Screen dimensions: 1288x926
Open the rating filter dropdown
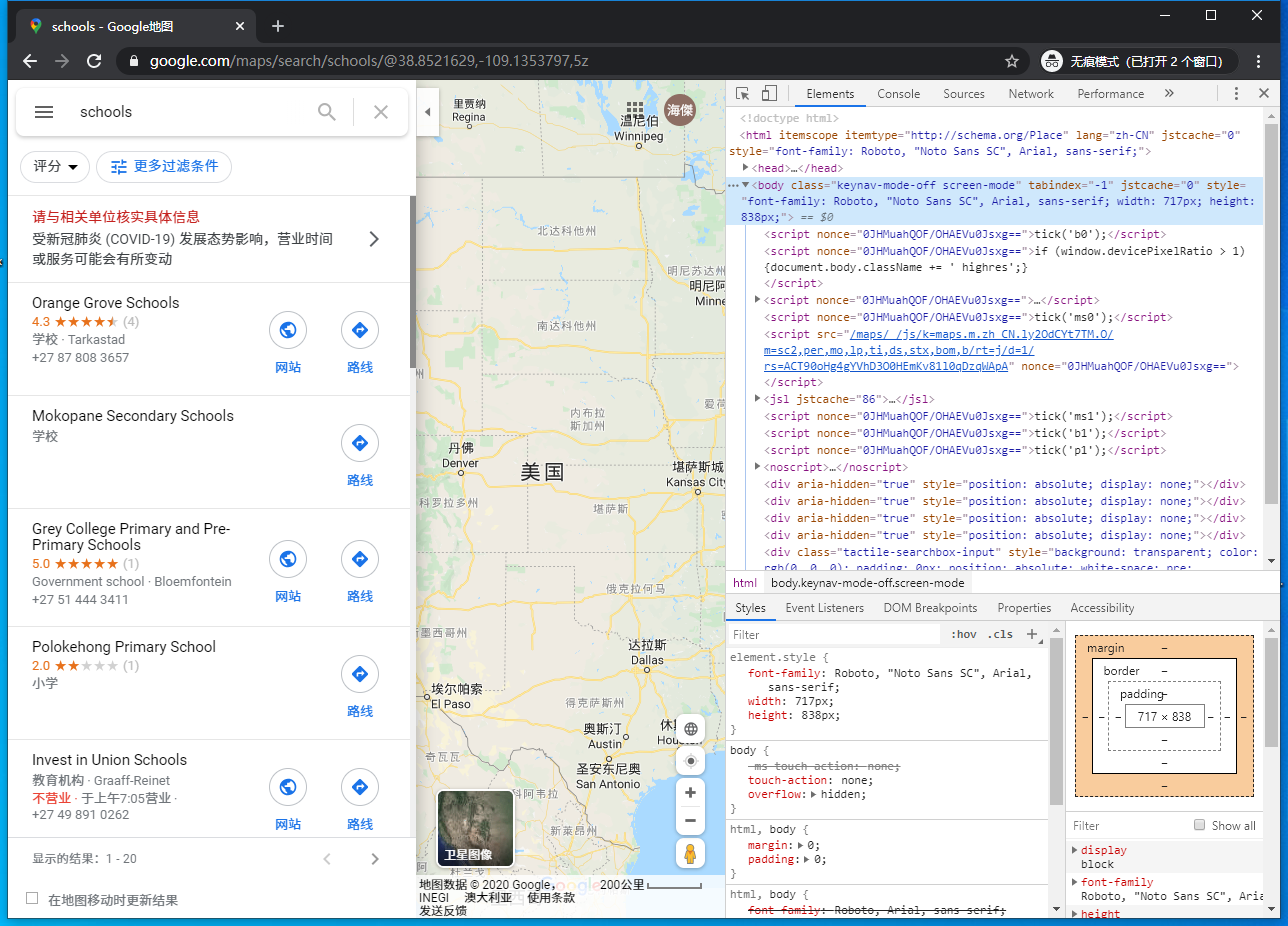pyautogui.click(x=55, y=167)
